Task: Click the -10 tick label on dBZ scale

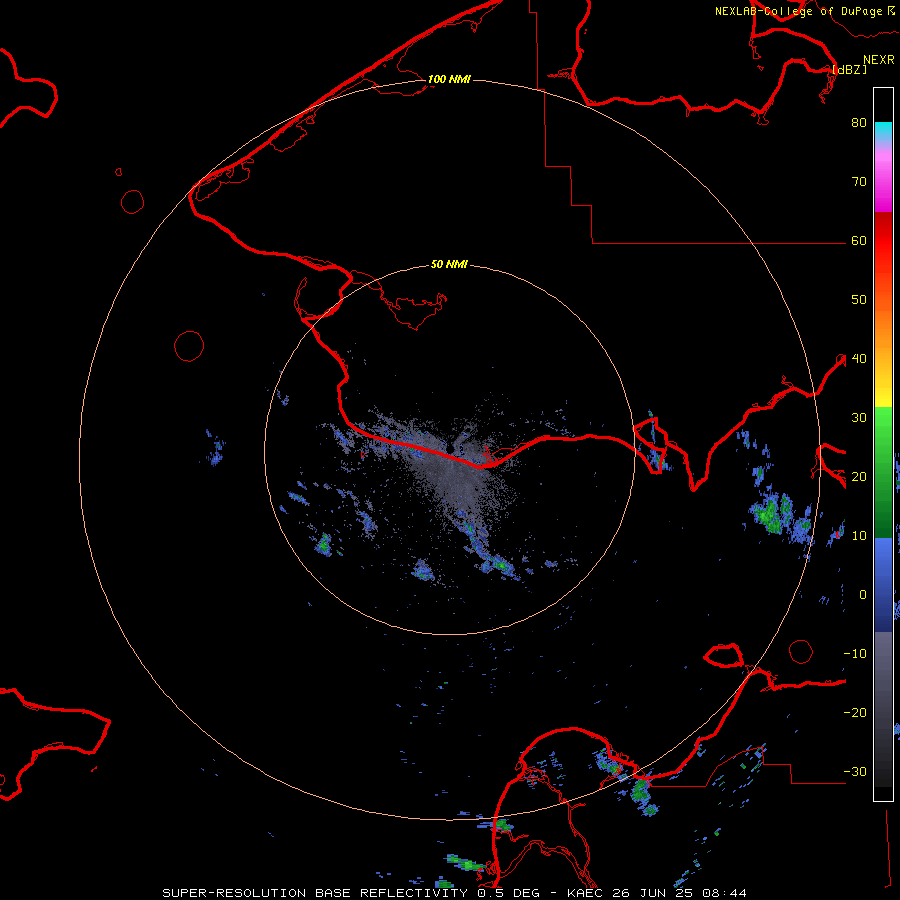Action: (855, 654)
